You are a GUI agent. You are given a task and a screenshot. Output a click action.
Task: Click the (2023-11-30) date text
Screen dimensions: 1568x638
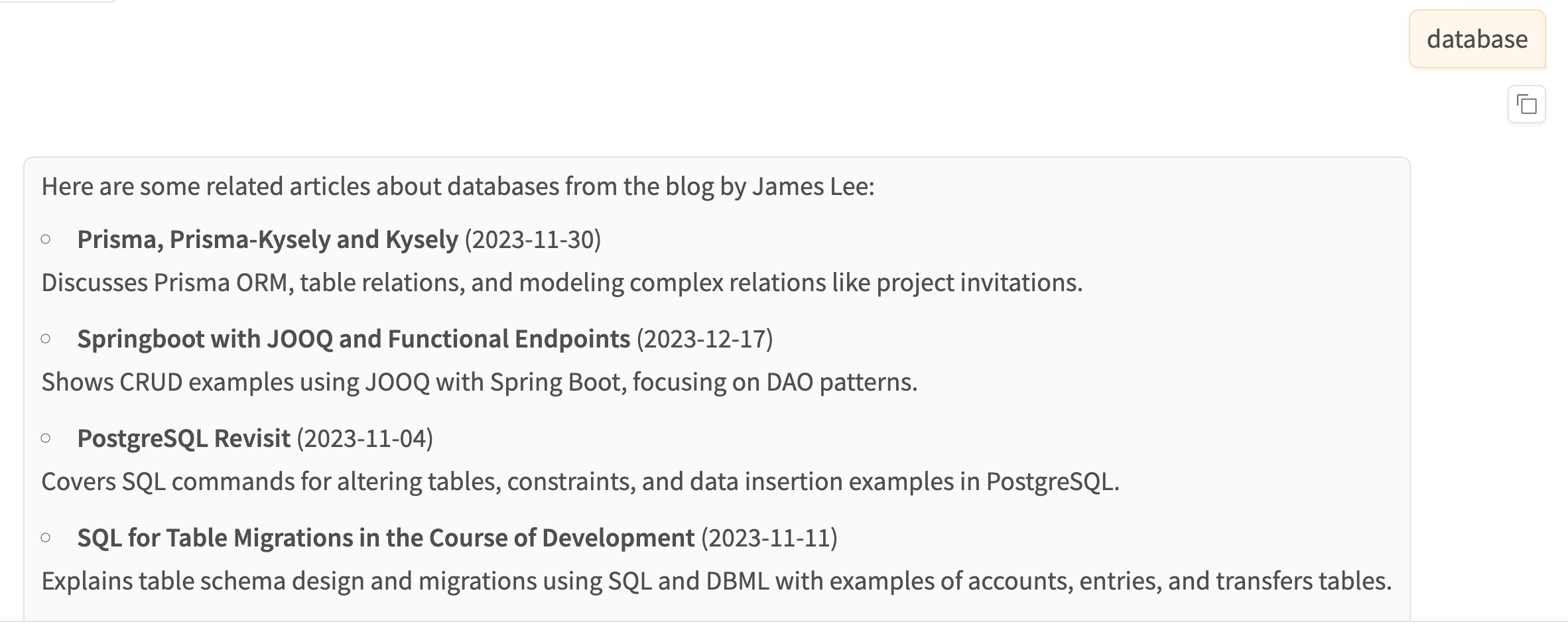(533, 239)
